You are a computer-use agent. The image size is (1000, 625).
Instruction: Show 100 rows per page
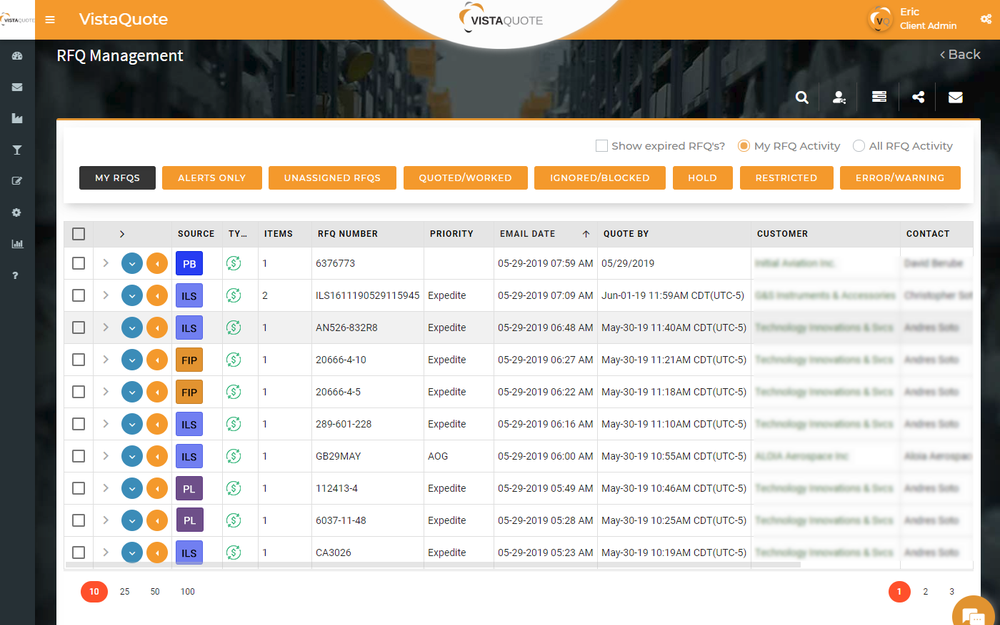188,592
